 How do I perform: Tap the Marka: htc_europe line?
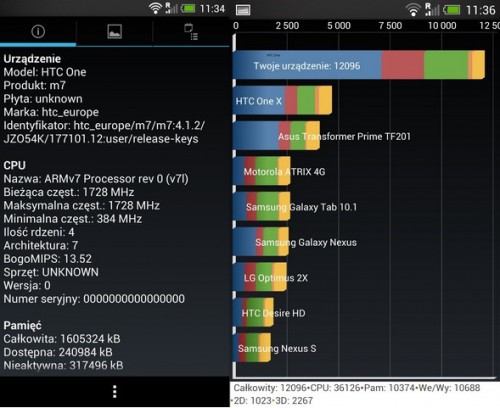[51, 112]
